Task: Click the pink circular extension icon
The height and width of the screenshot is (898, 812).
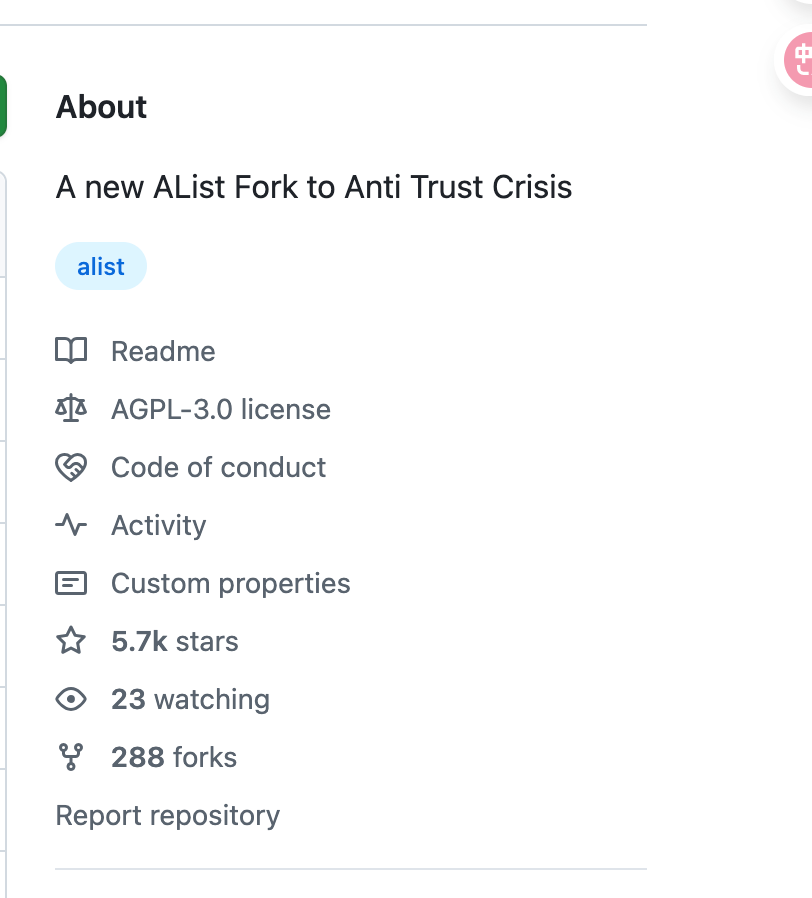Action: coord(800,60)
